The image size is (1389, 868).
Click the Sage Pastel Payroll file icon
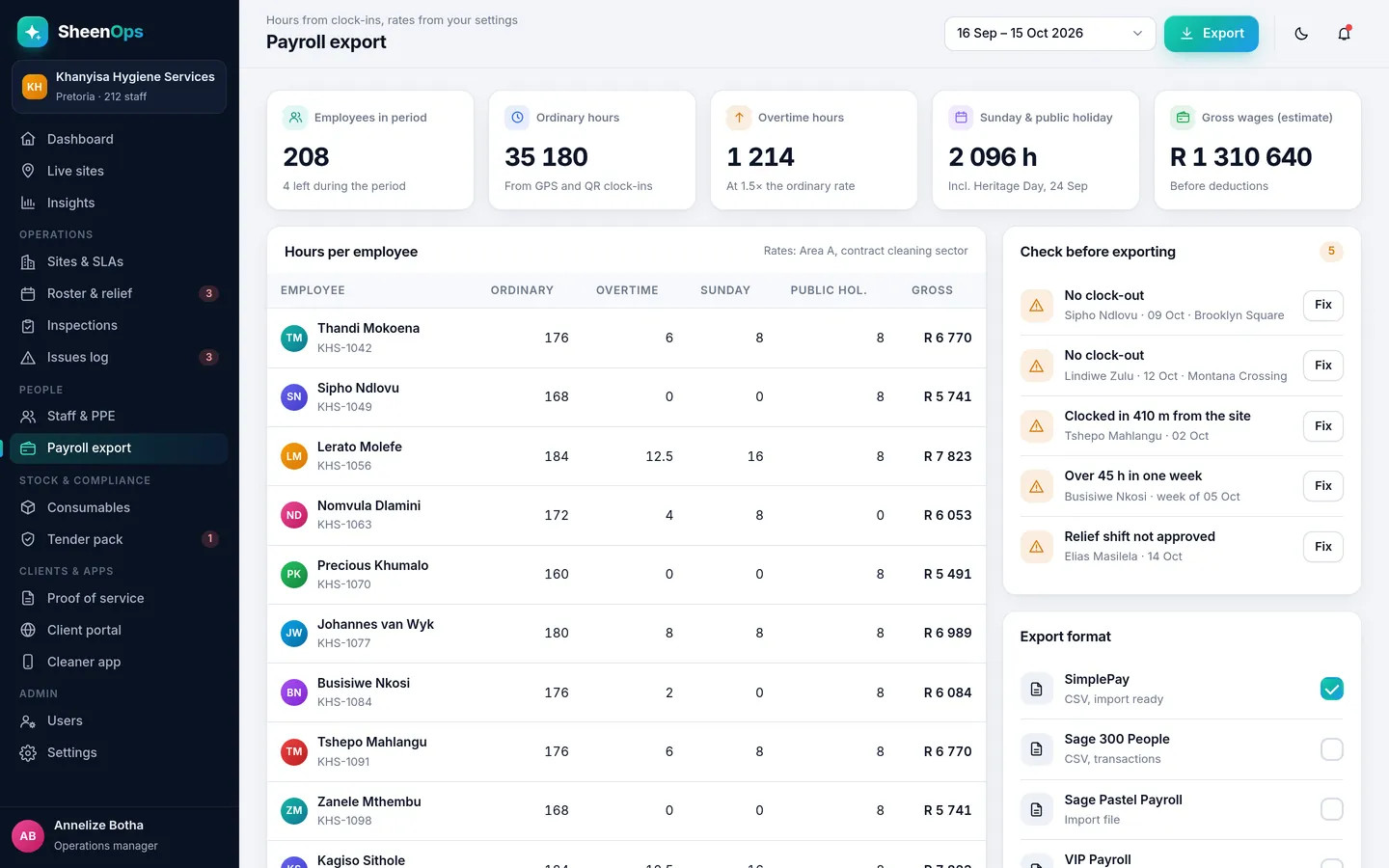tap(1036, 809)
